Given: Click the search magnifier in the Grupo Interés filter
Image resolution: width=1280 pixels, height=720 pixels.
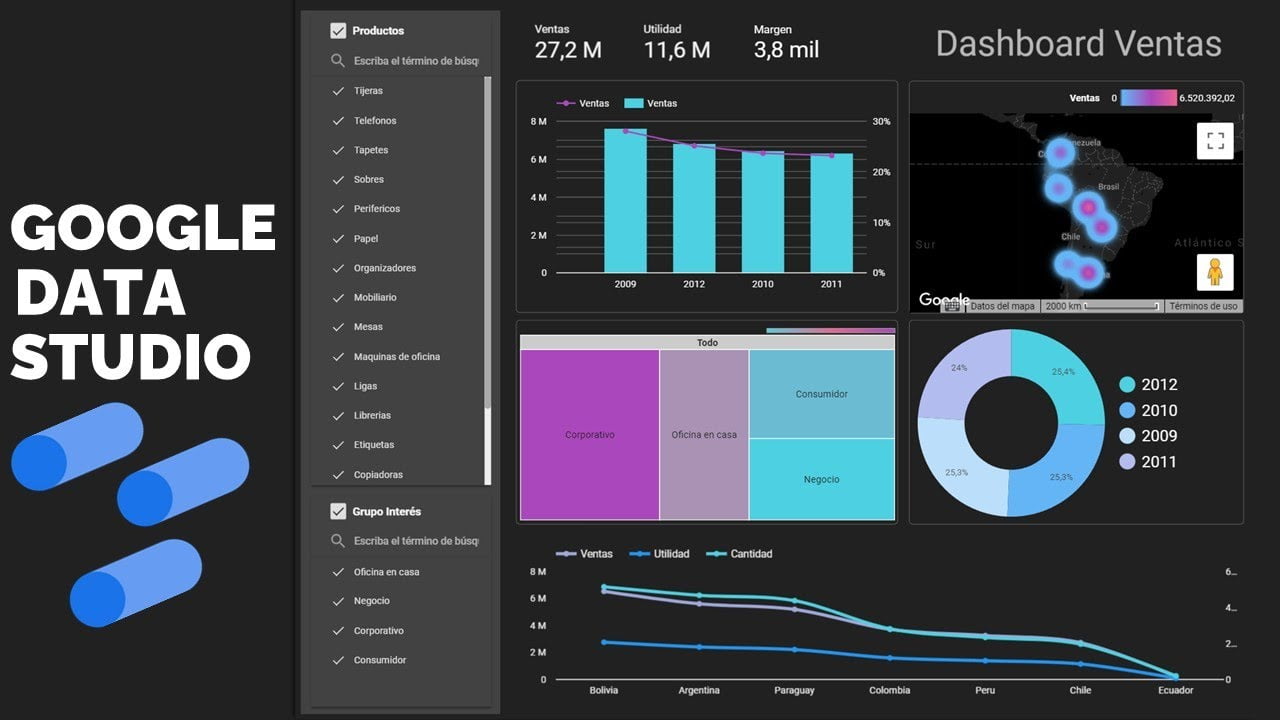Looking at the screenshot, I should click(339, 541).
